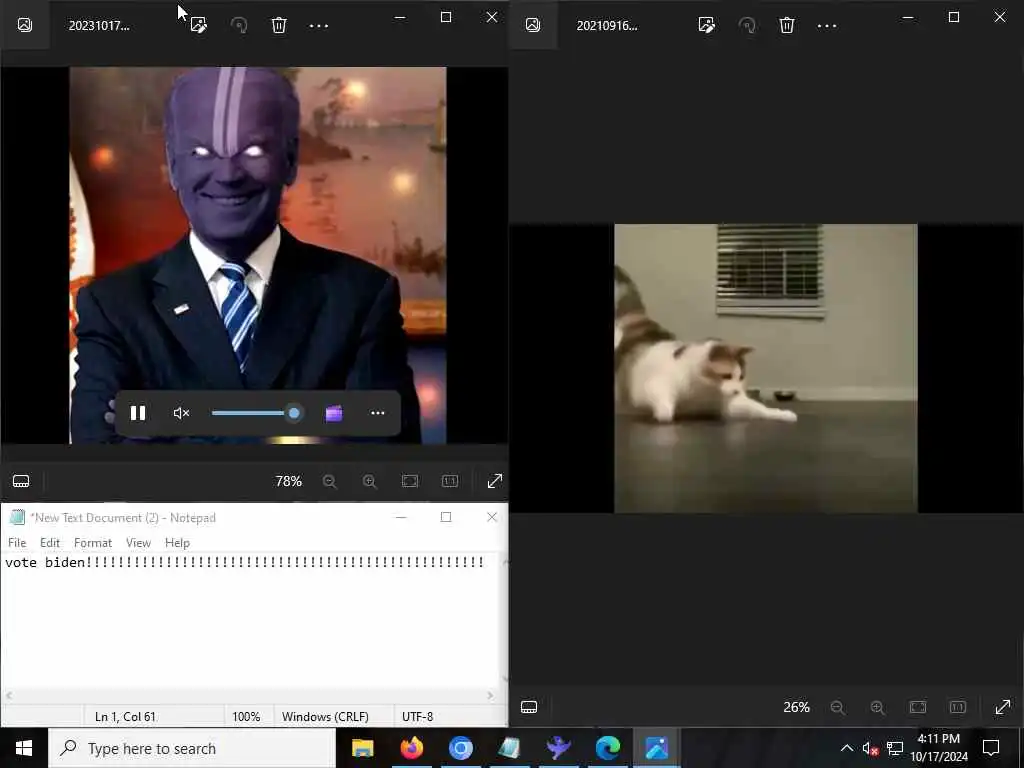Open Chromium browser from taskbar

[x=460, y=748]
